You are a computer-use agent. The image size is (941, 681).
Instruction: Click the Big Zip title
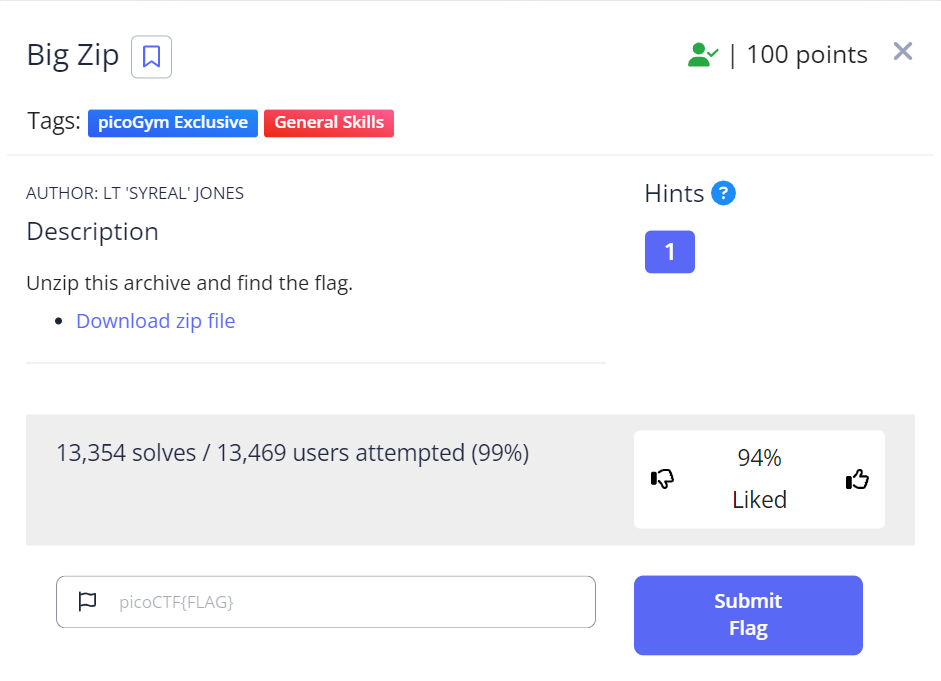click(73, 56)
